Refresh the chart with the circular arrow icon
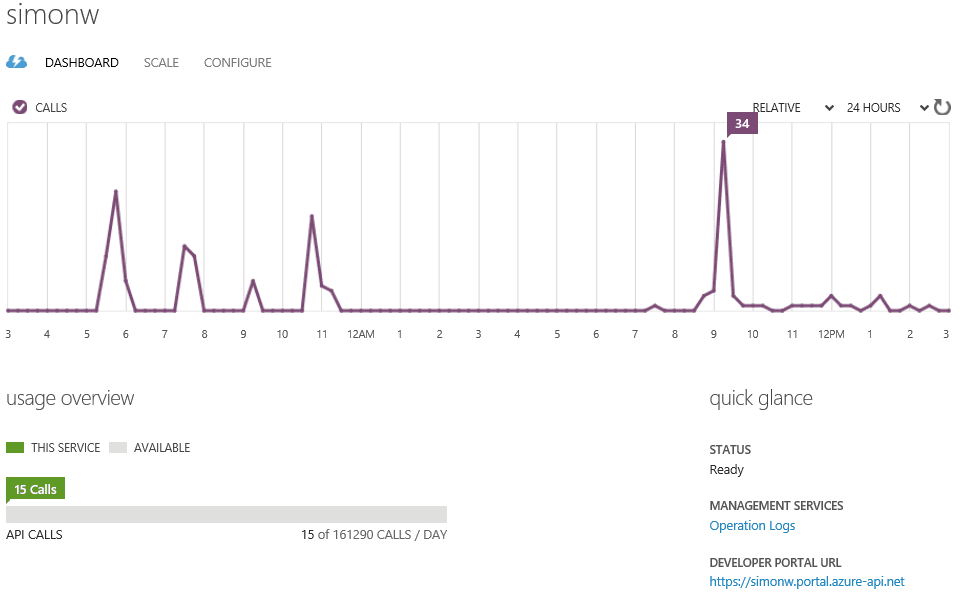This screenshot has height=605, width=972. [x=942, y=107]
